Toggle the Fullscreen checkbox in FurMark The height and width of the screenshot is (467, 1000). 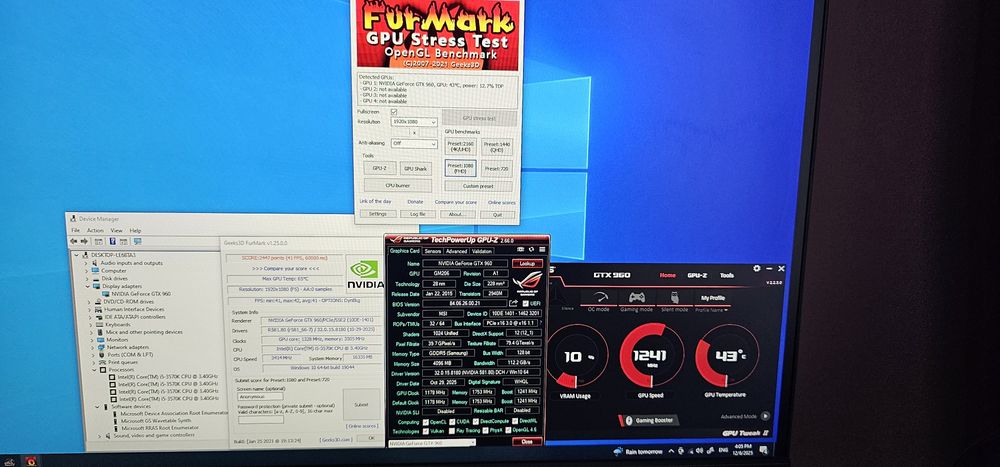[x=393, y=112]
